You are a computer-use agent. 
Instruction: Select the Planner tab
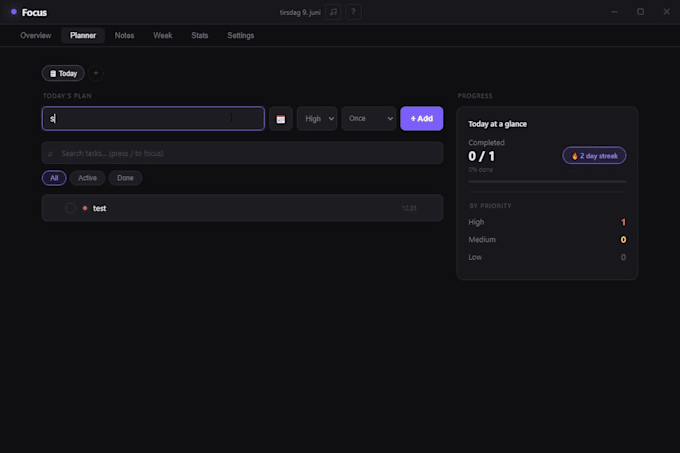click(83, 36)
